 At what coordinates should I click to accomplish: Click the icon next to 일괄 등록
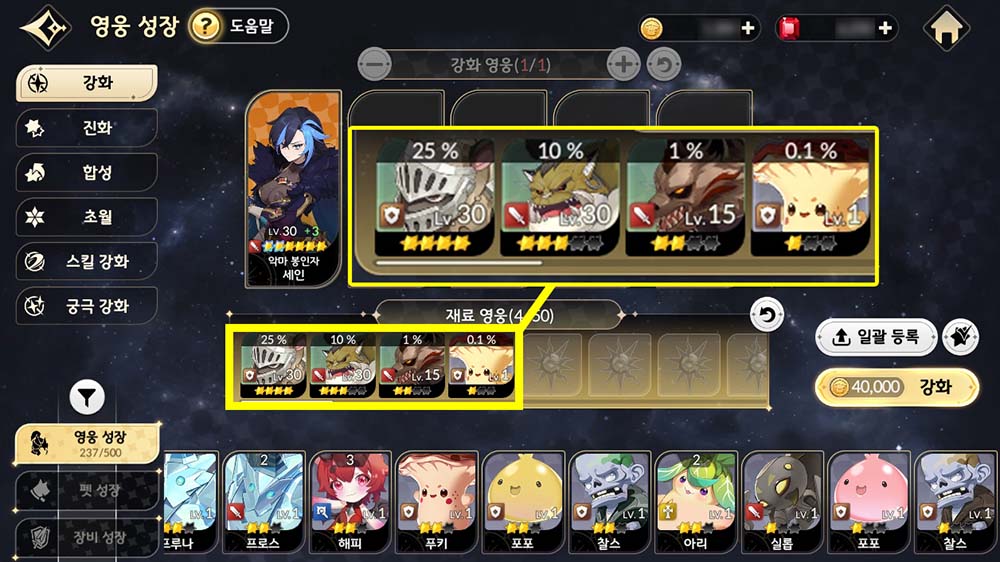pos(960,336)
